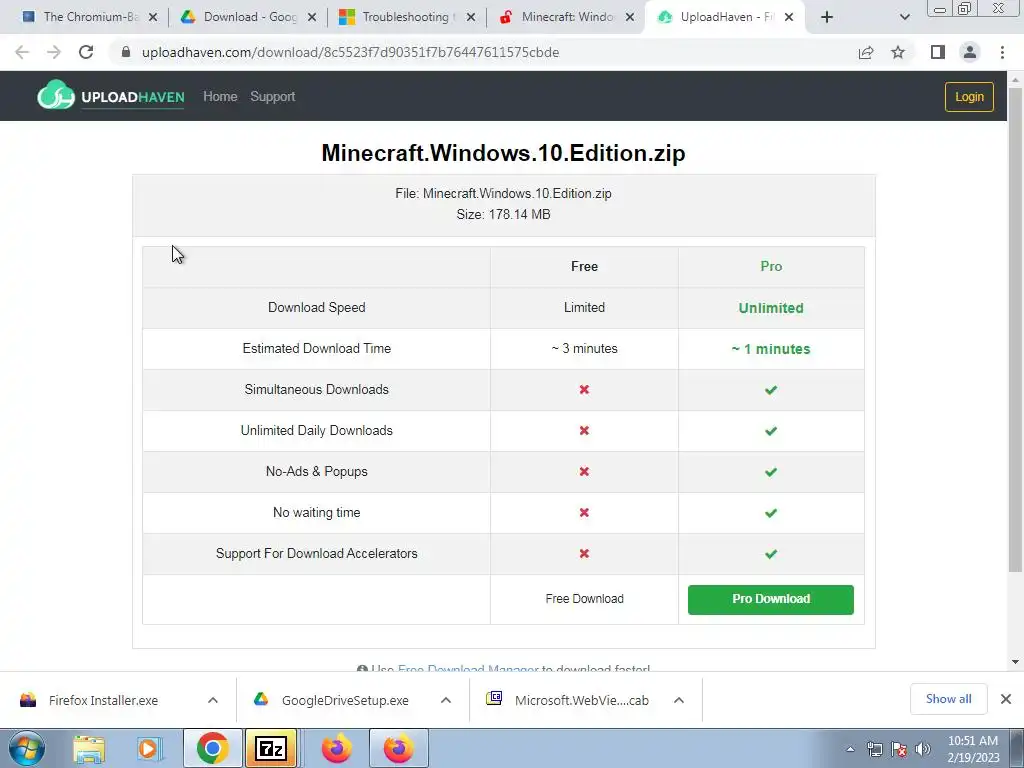Click the Login button
Viewport: 1024px width, 768px height.
click(969, 97)
